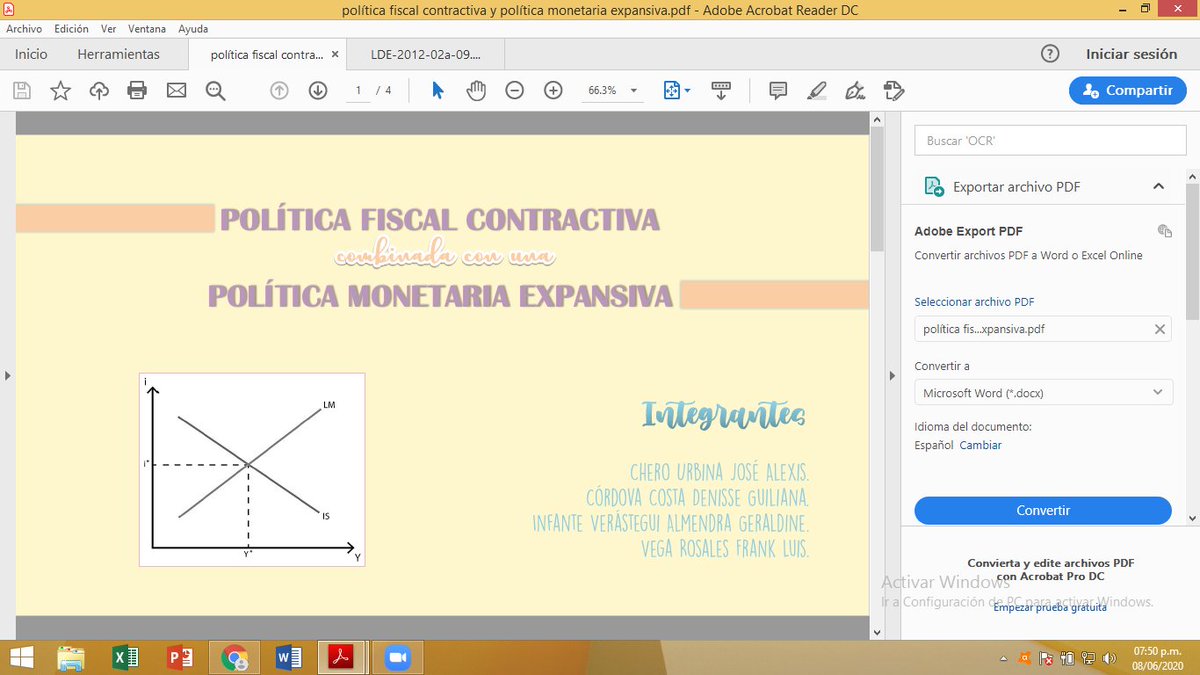Print the document with printer icon
Screen dimensions: 1200x675
pyautogui.click(x=138, y=90)
